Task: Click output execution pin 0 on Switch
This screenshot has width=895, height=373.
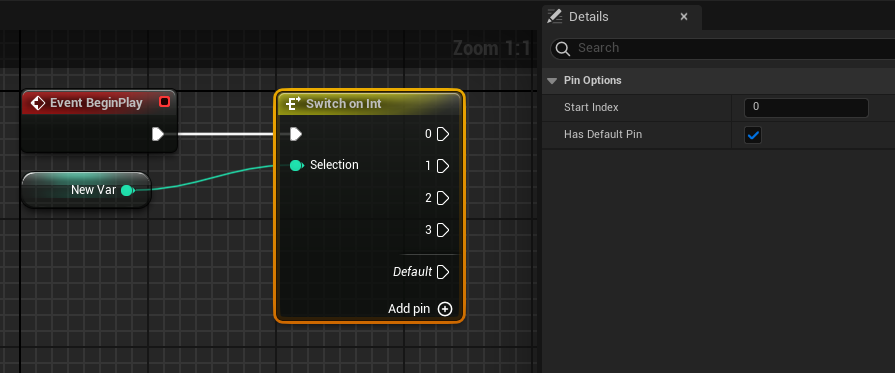Action: click(443, 134)
